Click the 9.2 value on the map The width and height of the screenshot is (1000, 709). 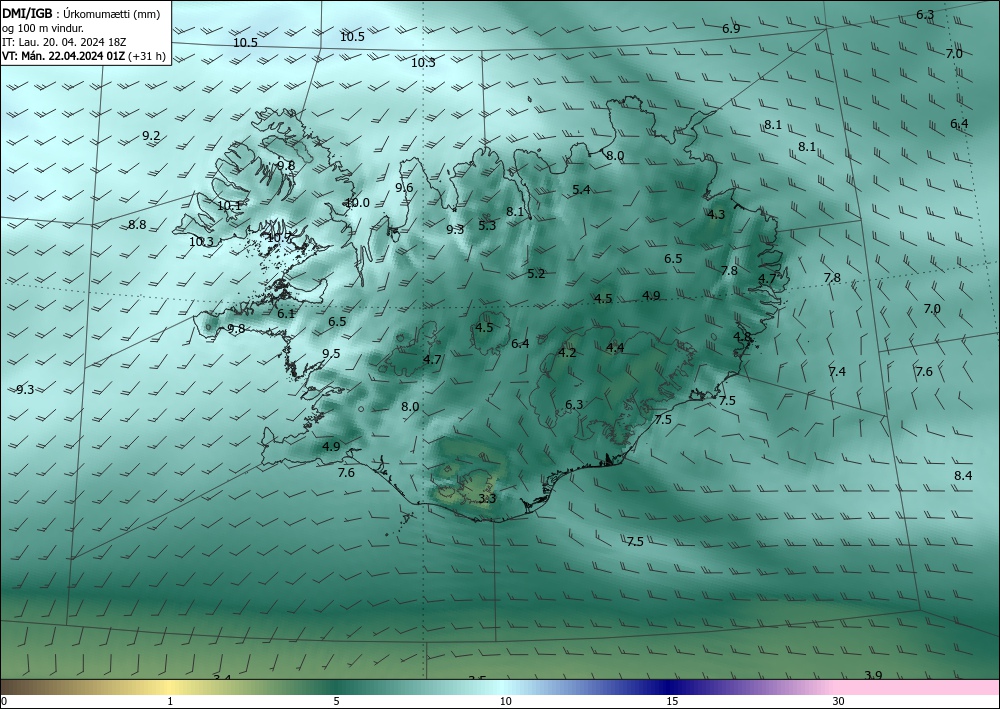tap(151, 136)
